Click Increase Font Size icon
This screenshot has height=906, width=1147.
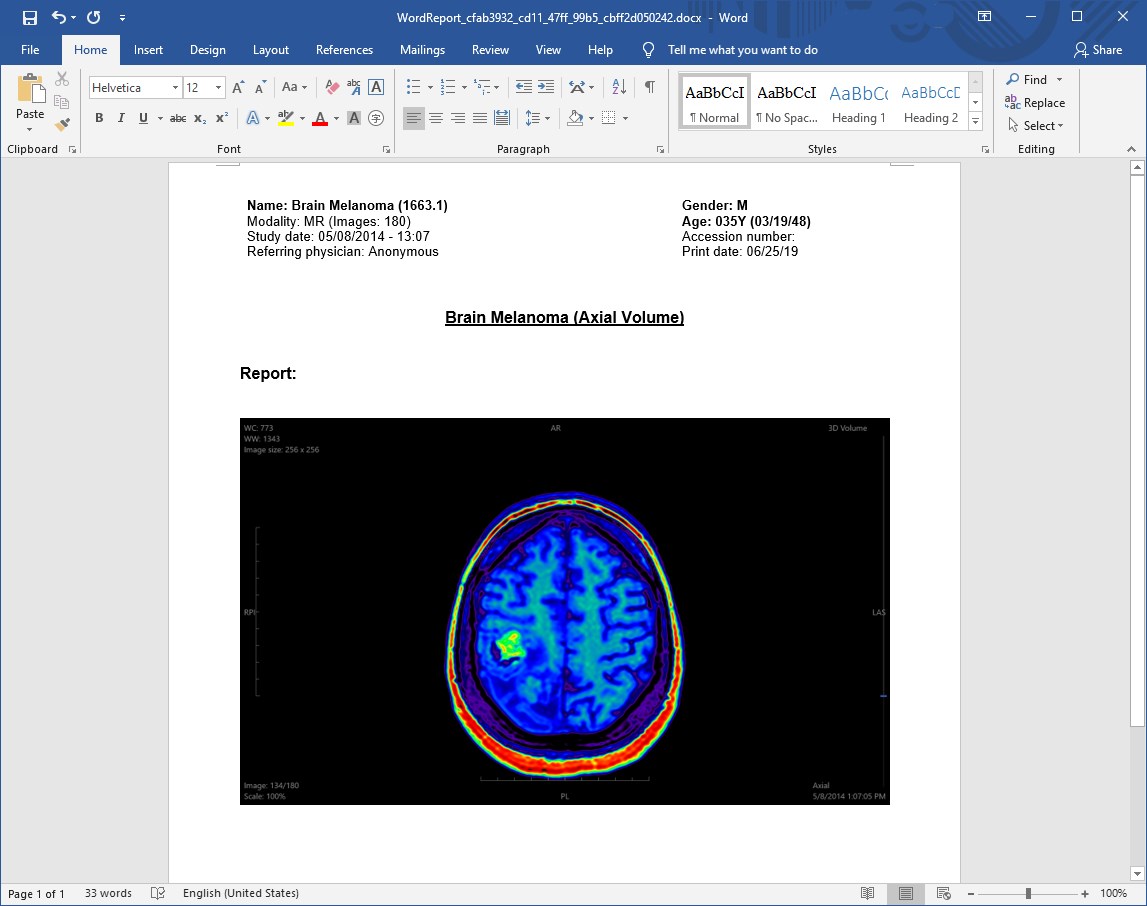(x=238, y=87)
